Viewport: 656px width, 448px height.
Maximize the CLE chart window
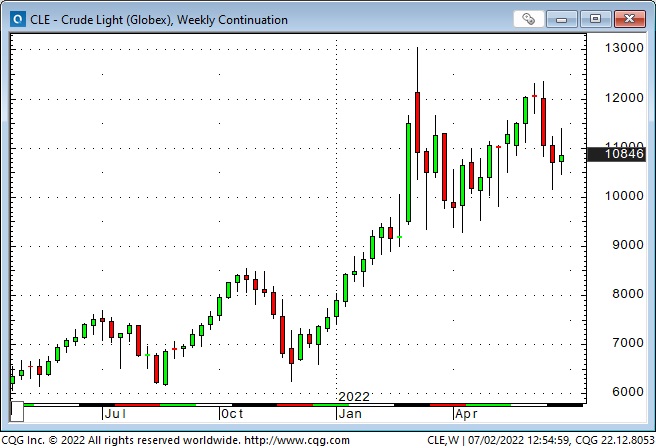pyautogui.click(x=595, y=19)
